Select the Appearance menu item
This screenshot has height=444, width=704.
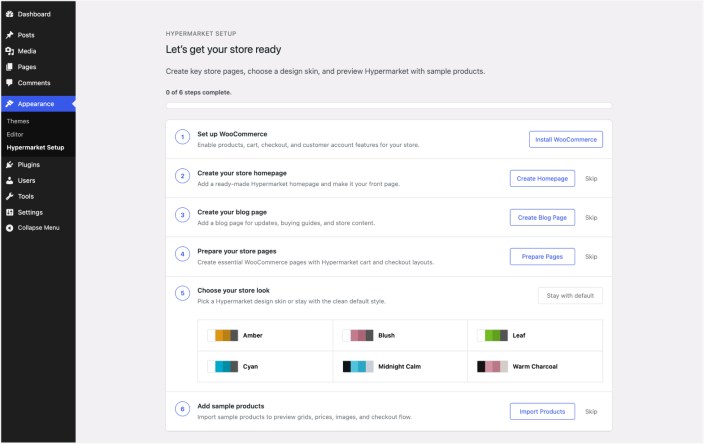coord(38,104)
